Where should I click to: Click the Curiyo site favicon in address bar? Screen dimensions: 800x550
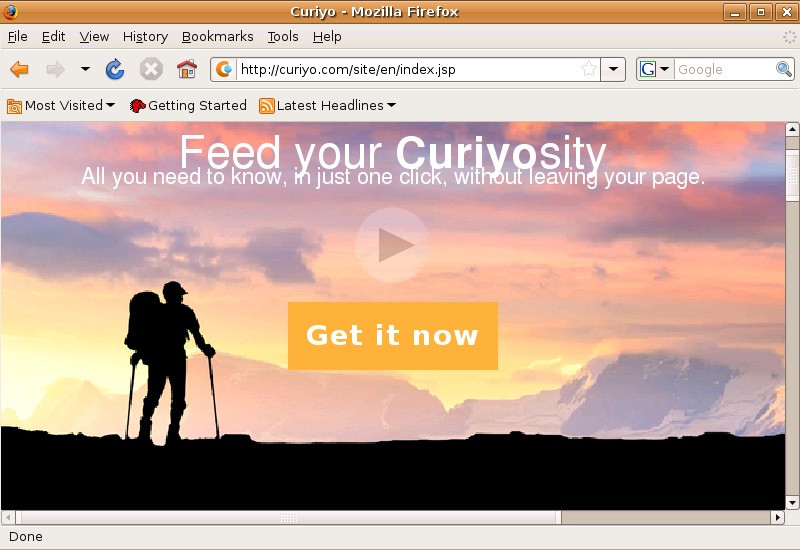224,69
